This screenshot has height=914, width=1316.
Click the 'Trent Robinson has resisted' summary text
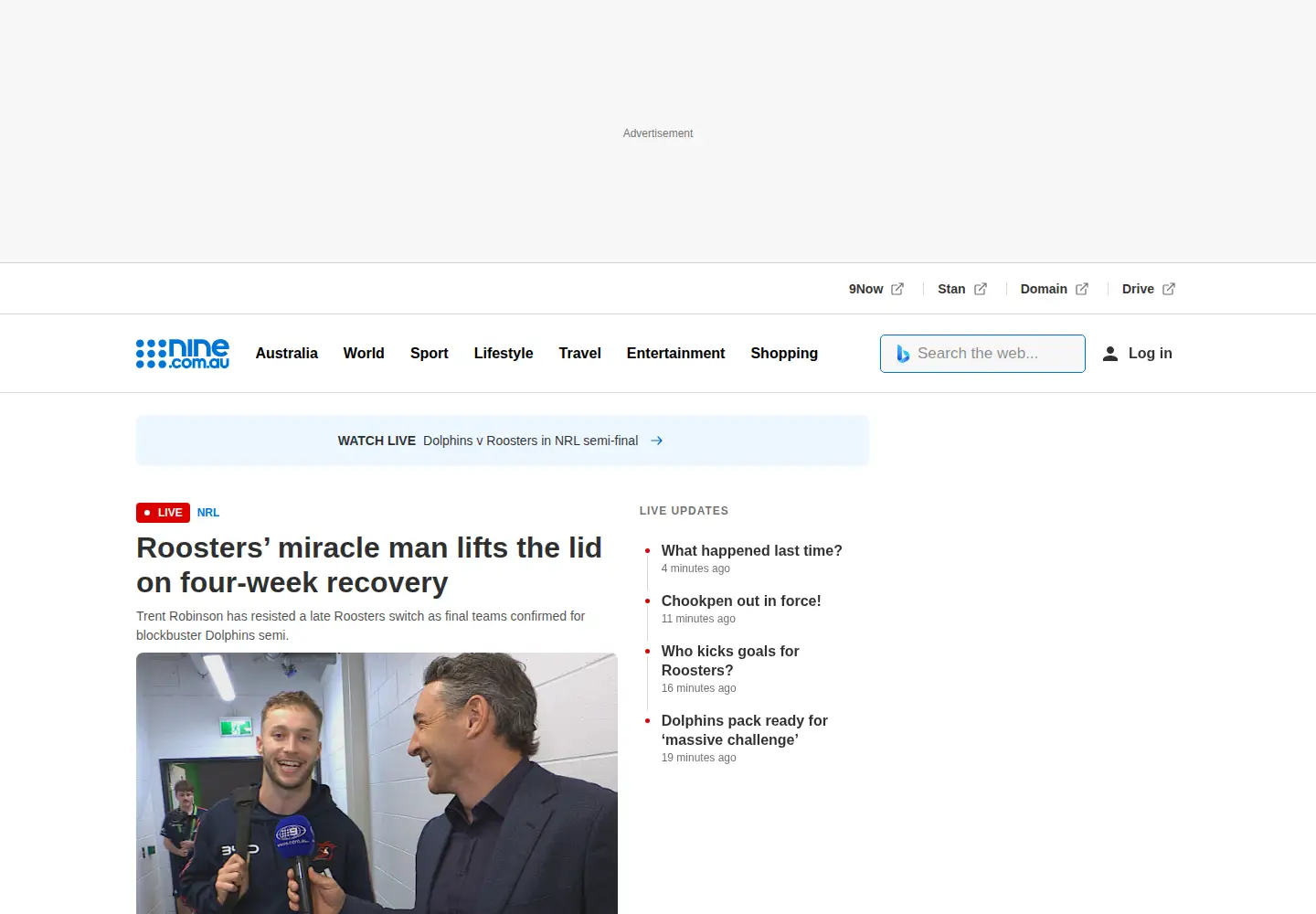click(x=361, y=626)
